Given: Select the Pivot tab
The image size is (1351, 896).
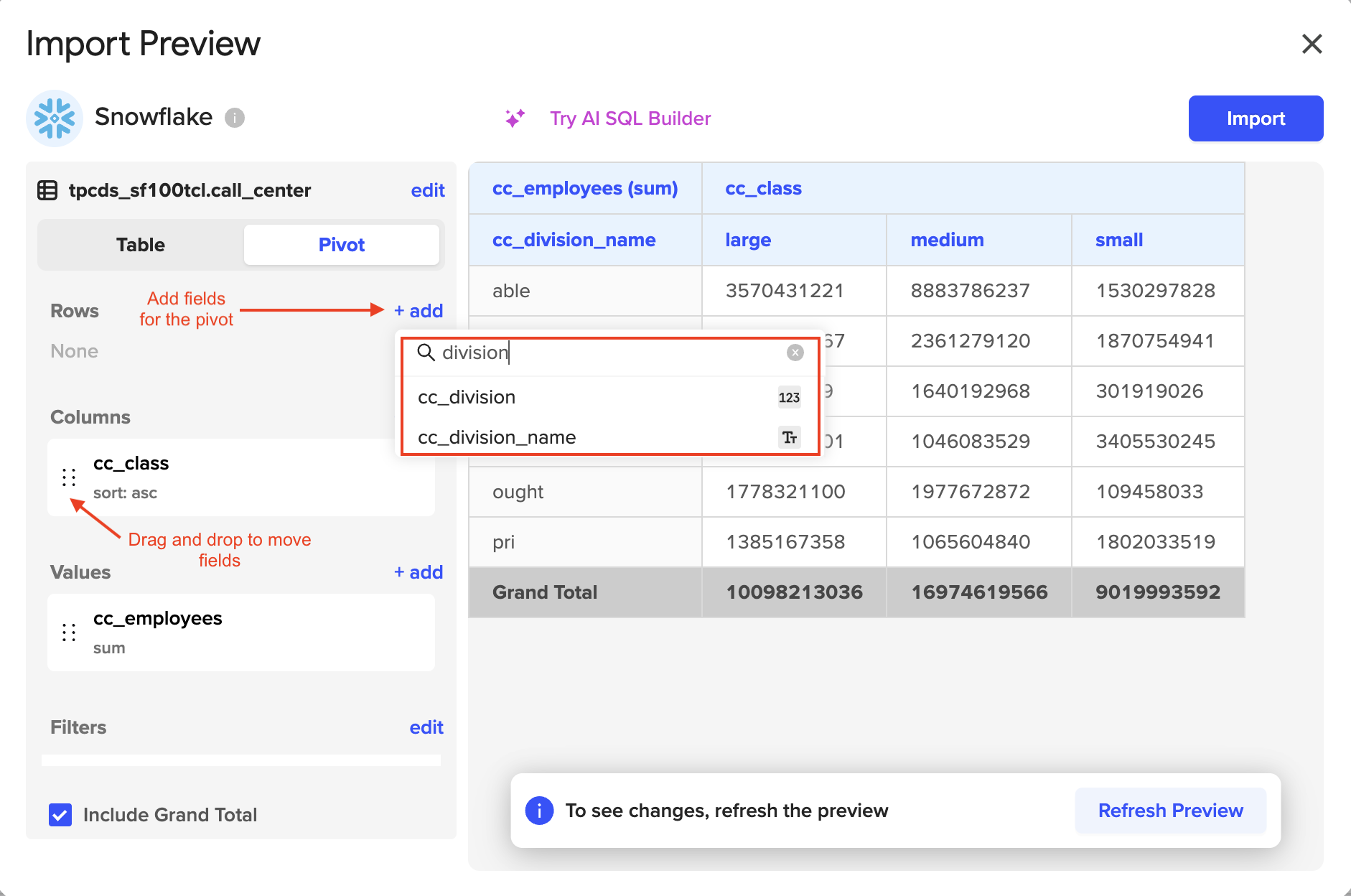Looking at the screenshot, I should click(x=341, y=245).
